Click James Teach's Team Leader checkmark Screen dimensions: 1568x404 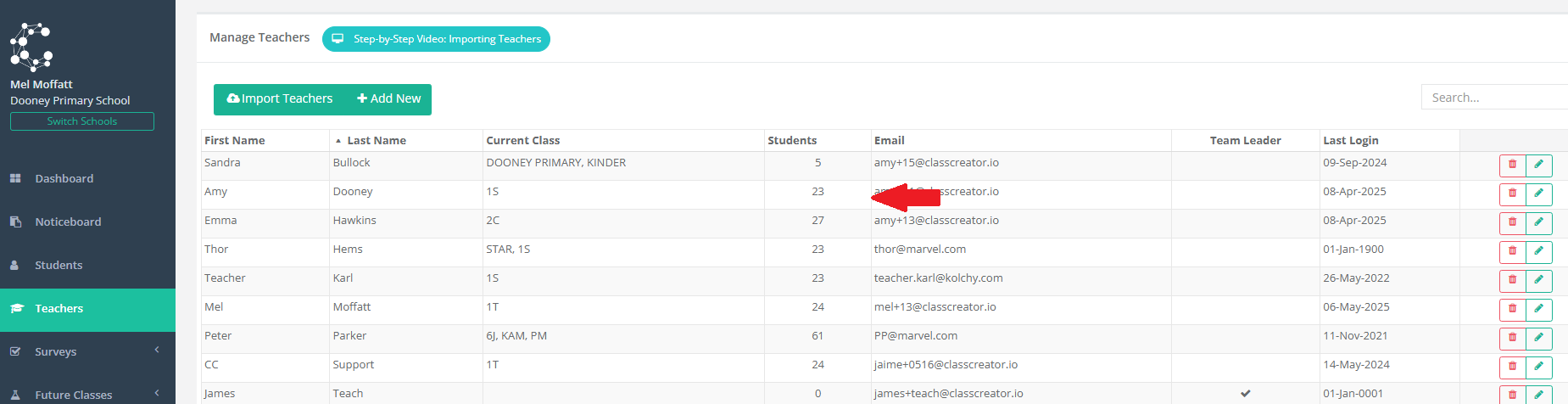[1245, 393]
